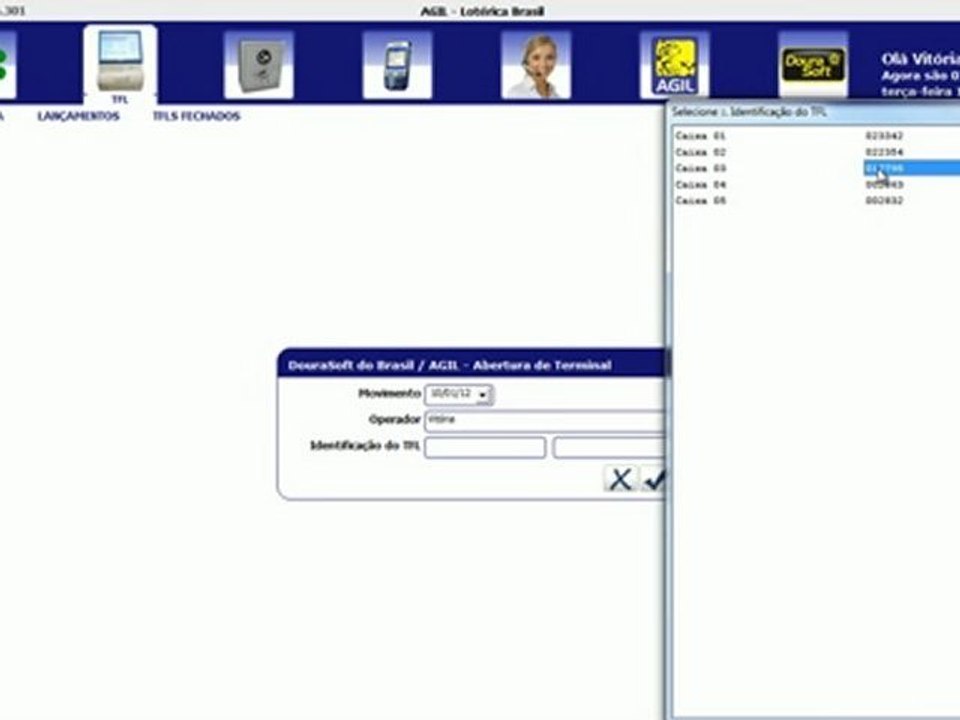
Task: Click code 002832 in the list
Action: (884, 200)
